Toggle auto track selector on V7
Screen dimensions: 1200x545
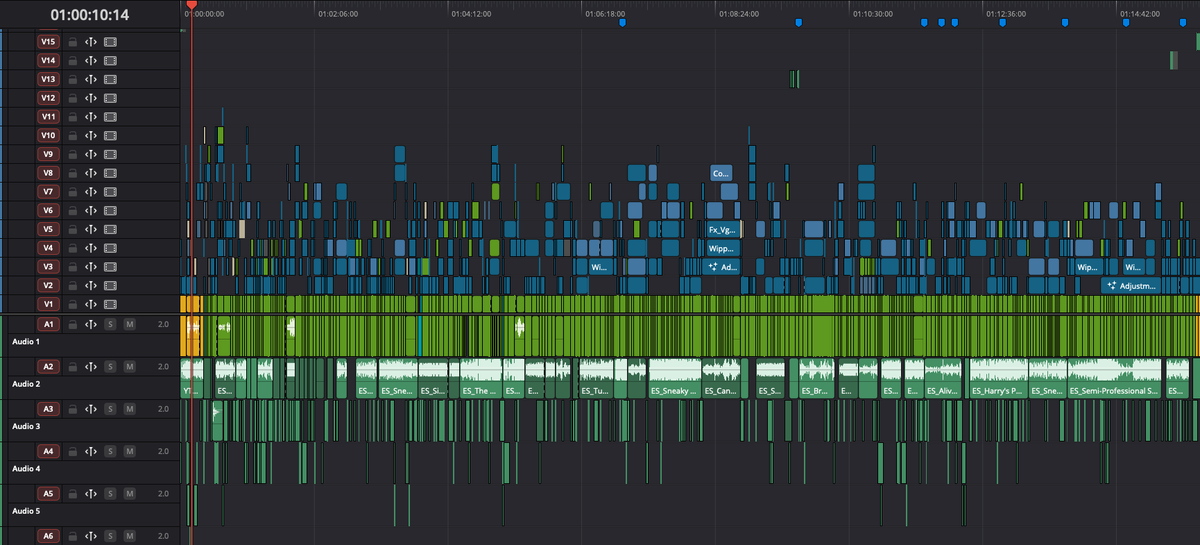91,191
